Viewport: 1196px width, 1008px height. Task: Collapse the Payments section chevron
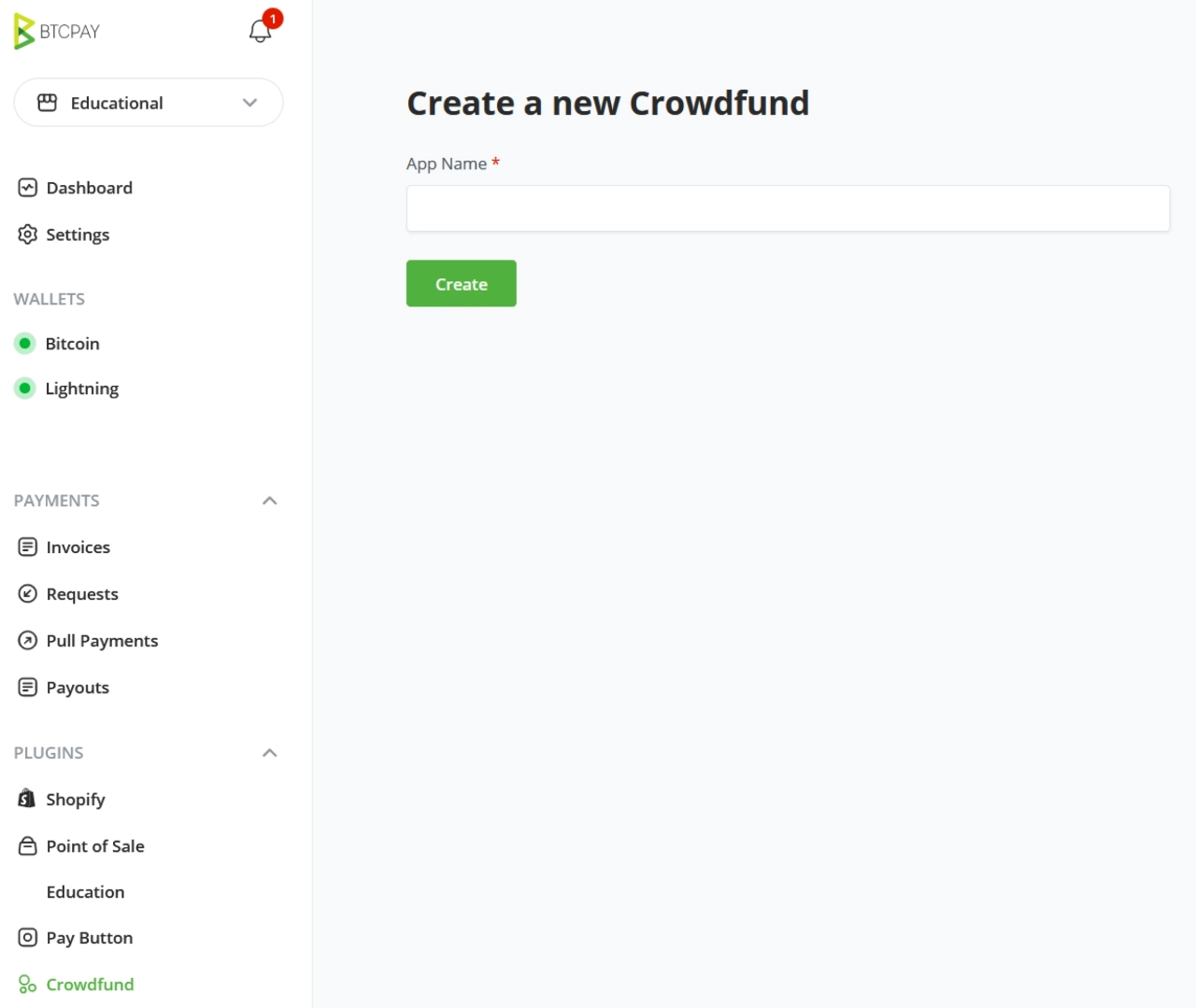[269, 501]
